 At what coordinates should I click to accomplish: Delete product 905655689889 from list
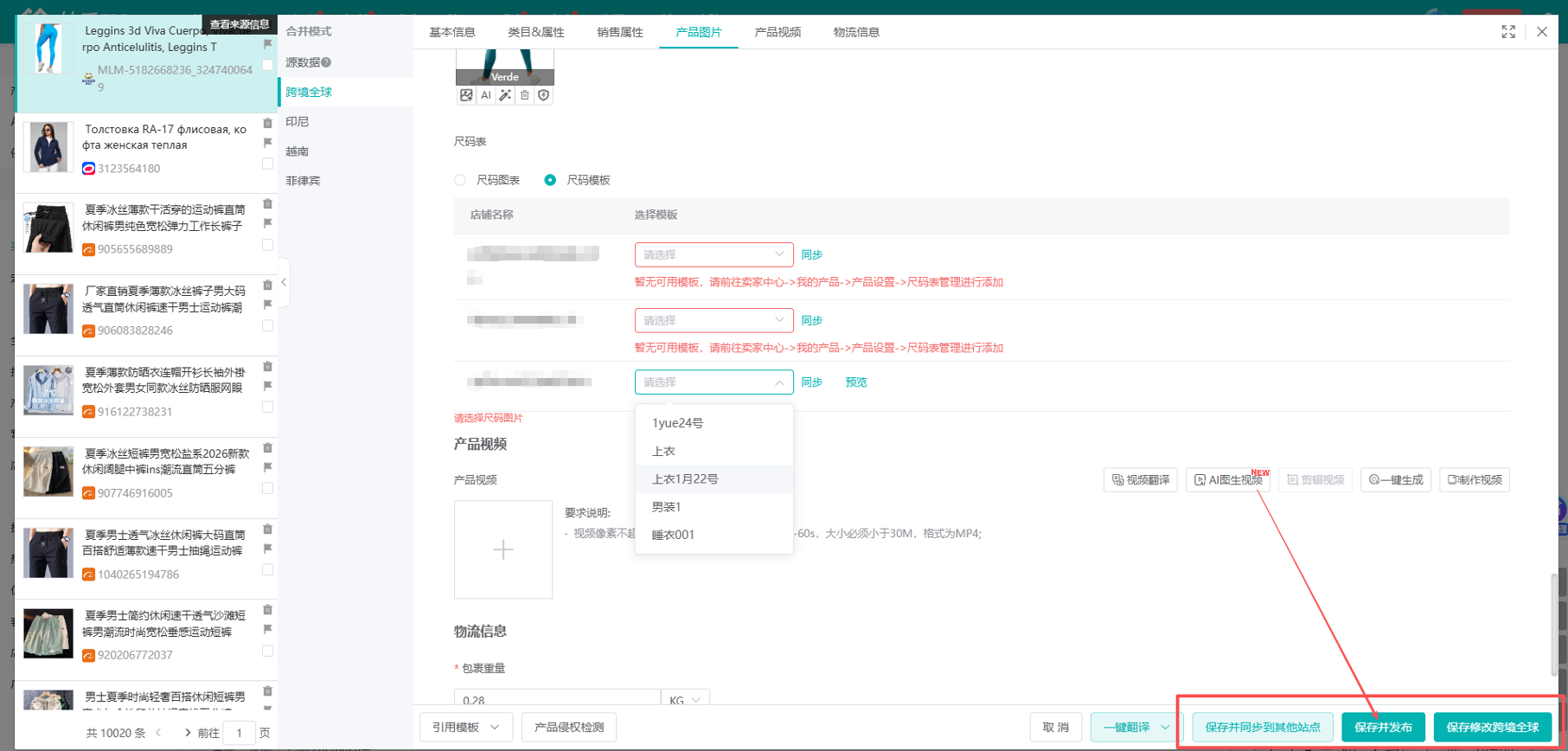coord(267,204)
